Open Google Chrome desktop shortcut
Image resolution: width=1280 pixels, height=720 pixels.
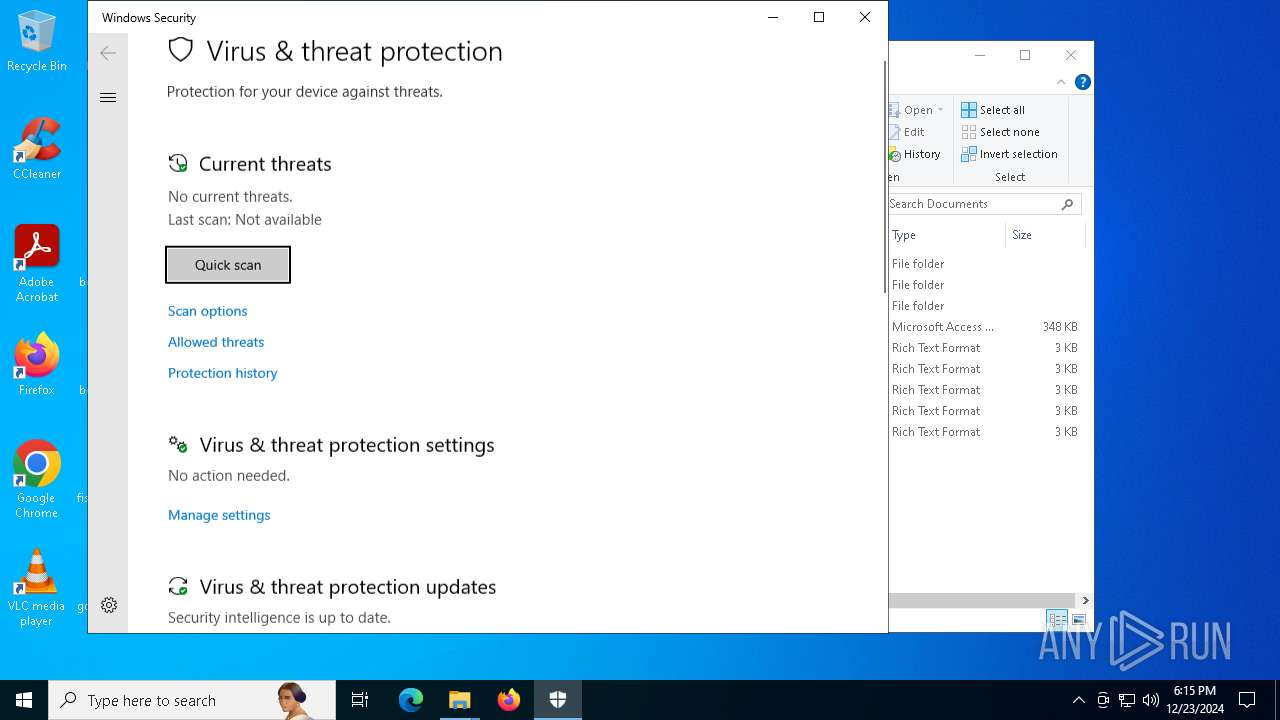(37, 479)
